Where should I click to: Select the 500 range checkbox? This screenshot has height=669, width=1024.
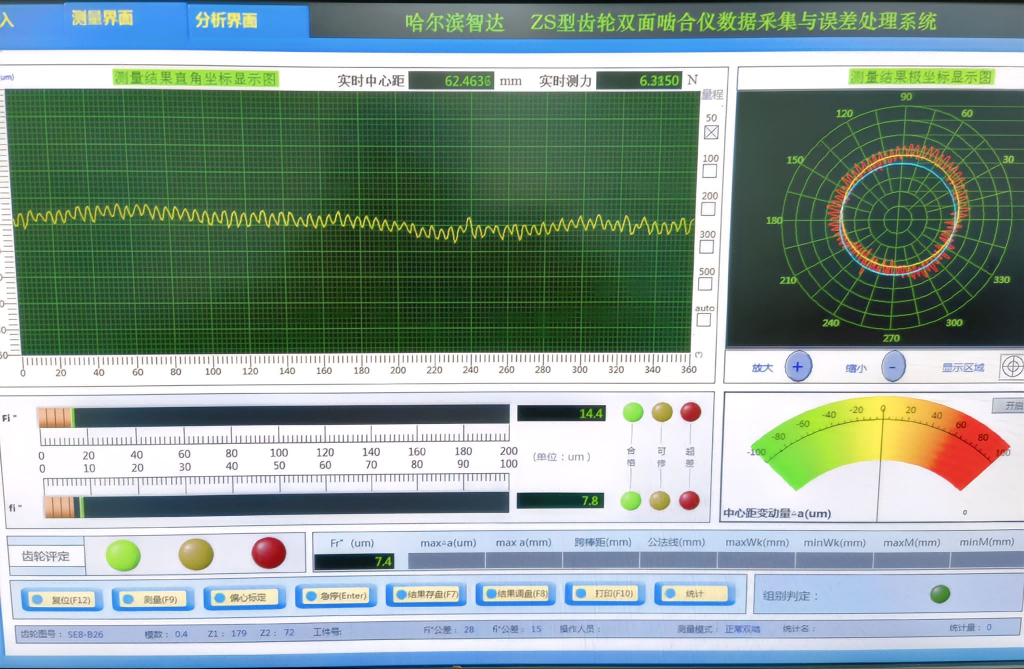pyautogui.click(x=707, y=284)
